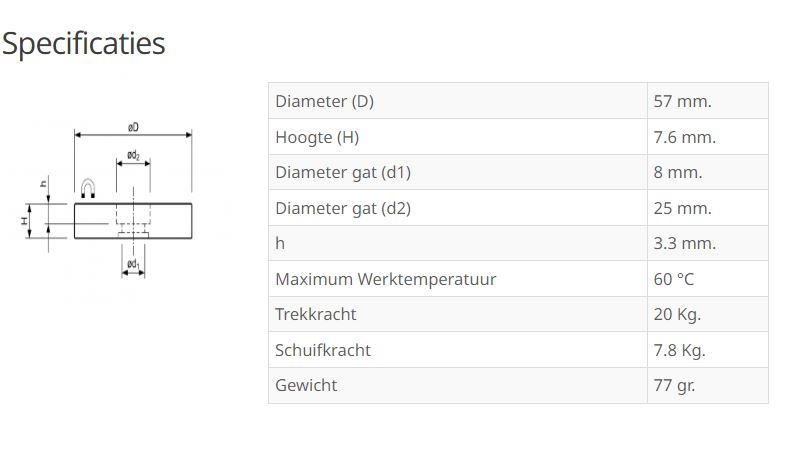Click the 57 mm. value cell
This screenshot has width=788, height=449.
[x=682, y=101]
